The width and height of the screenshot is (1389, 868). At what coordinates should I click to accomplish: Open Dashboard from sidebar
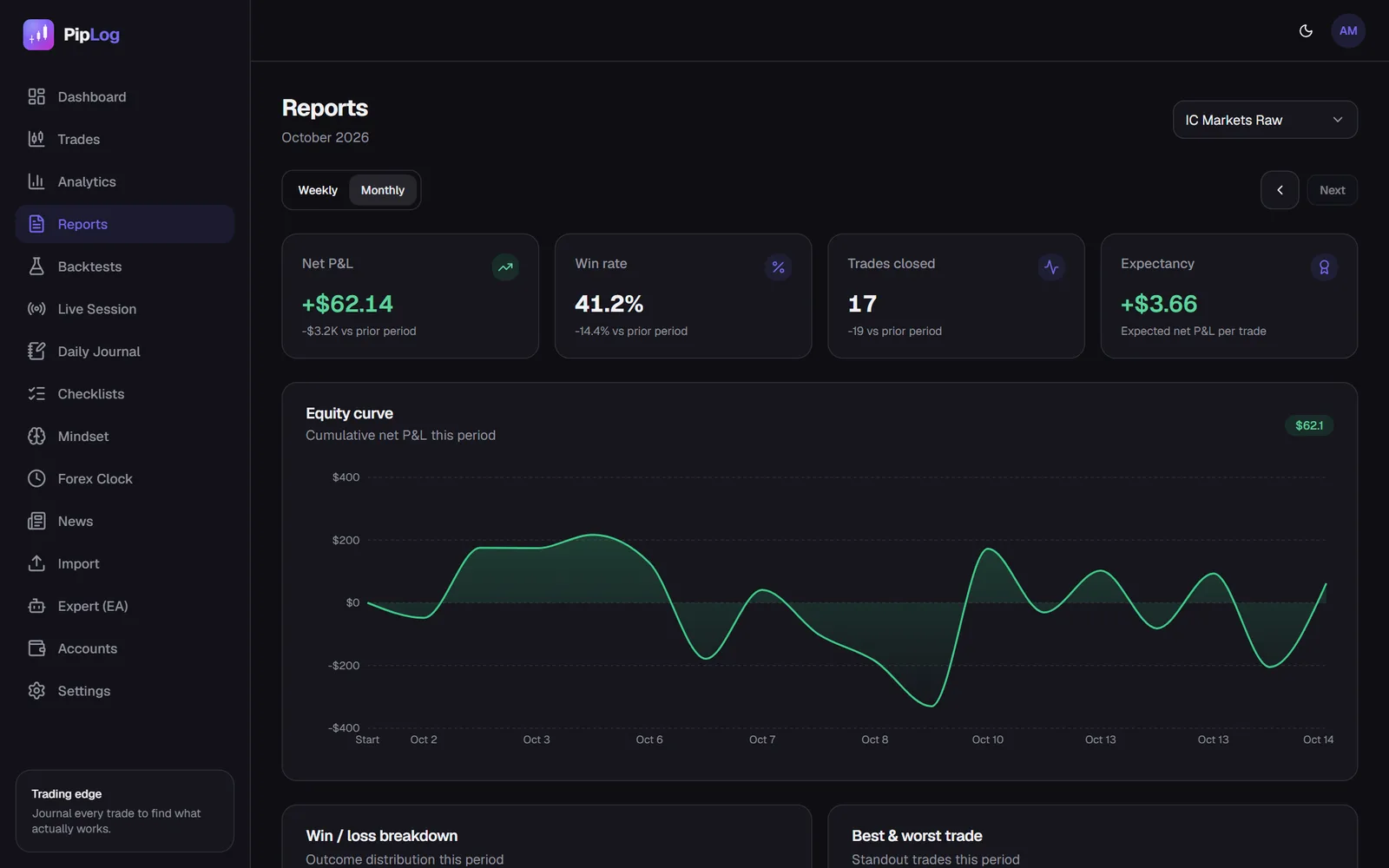(x=92, y=97)
